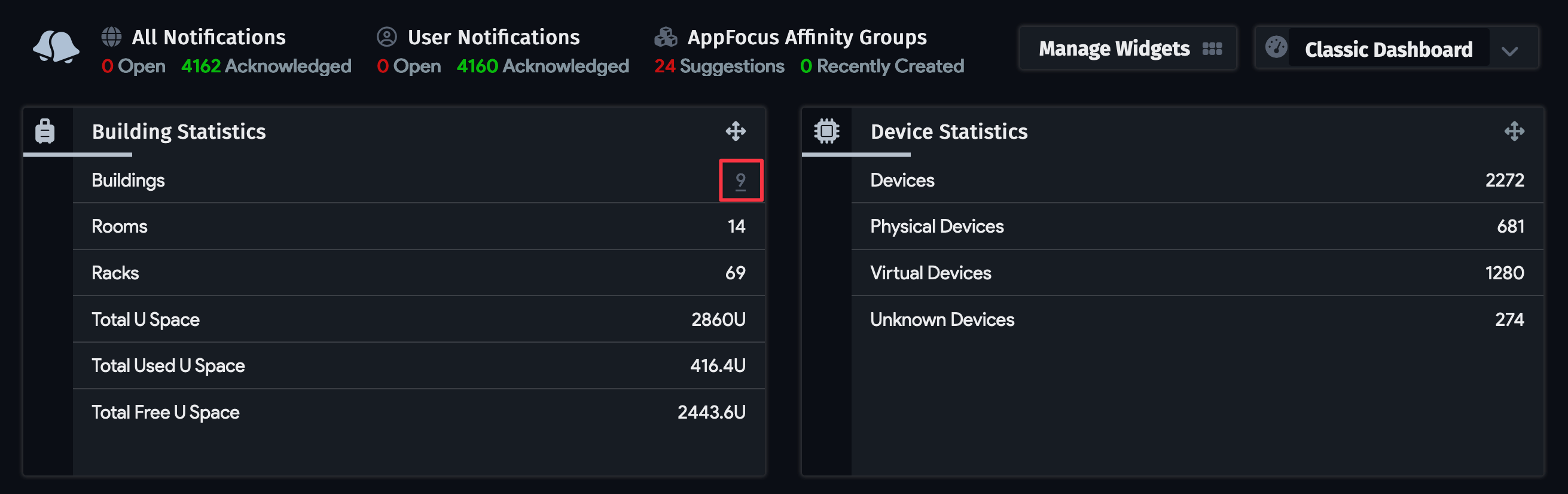Click the 24 Suggestions link
Screen dimensions: 1568x494
(719, 66)
